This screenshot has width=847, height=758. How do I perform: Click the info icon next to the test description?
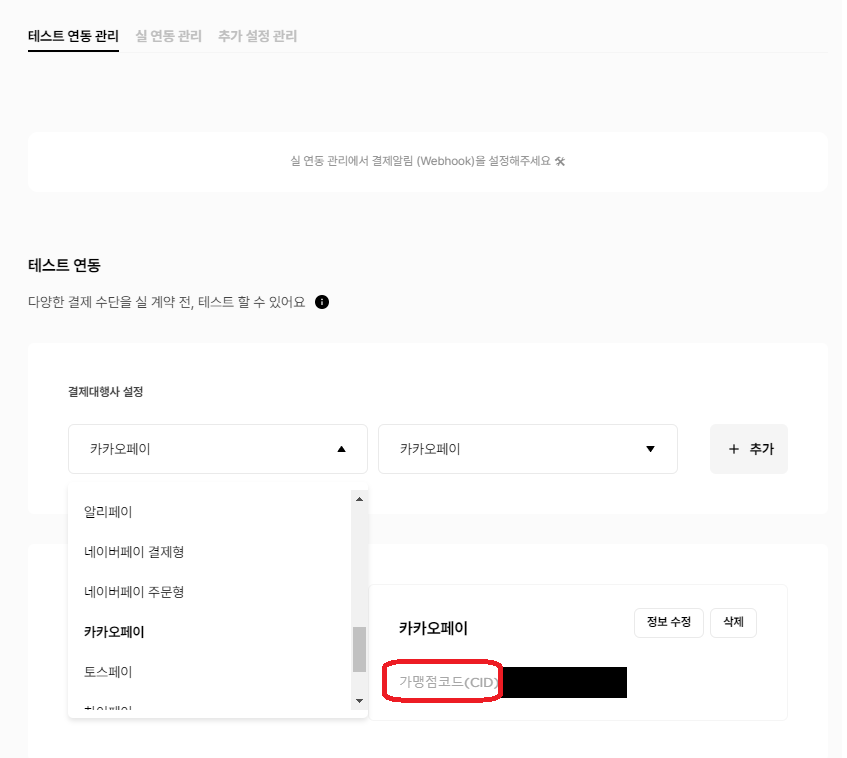(x=322, y=302)
